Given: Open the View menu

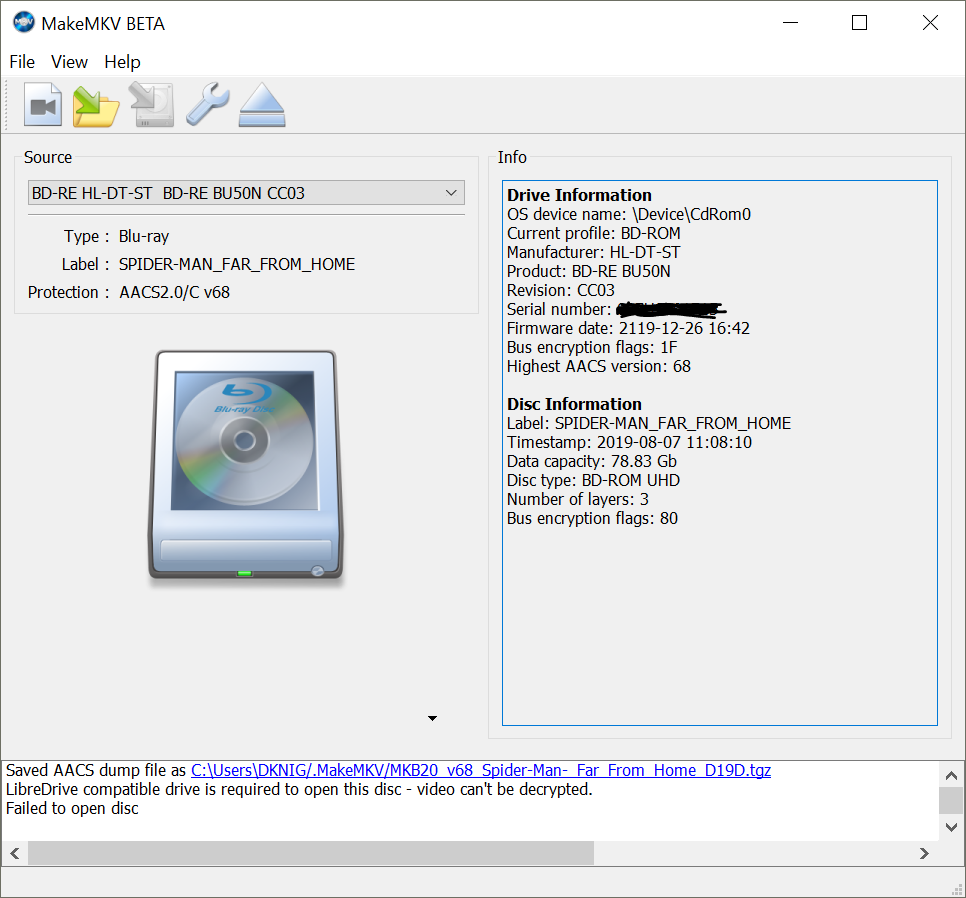Looking at the screenshot, I should pyautogui.click(x=69, y=62).
